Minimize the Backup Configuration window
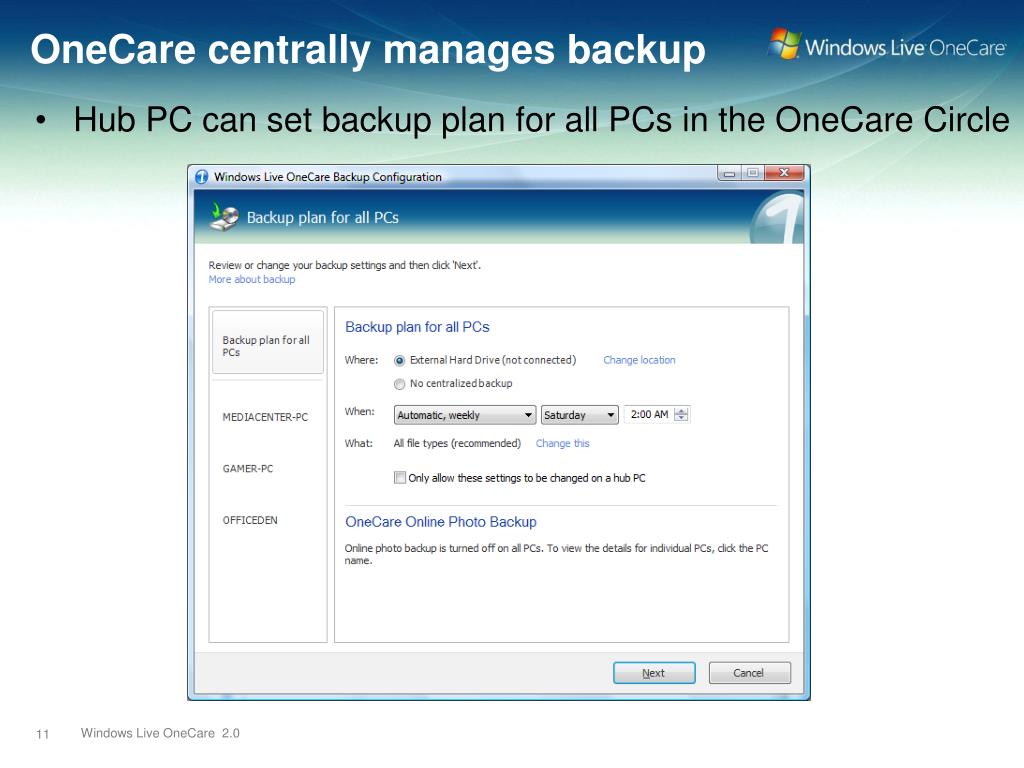 tap(729, 173)
